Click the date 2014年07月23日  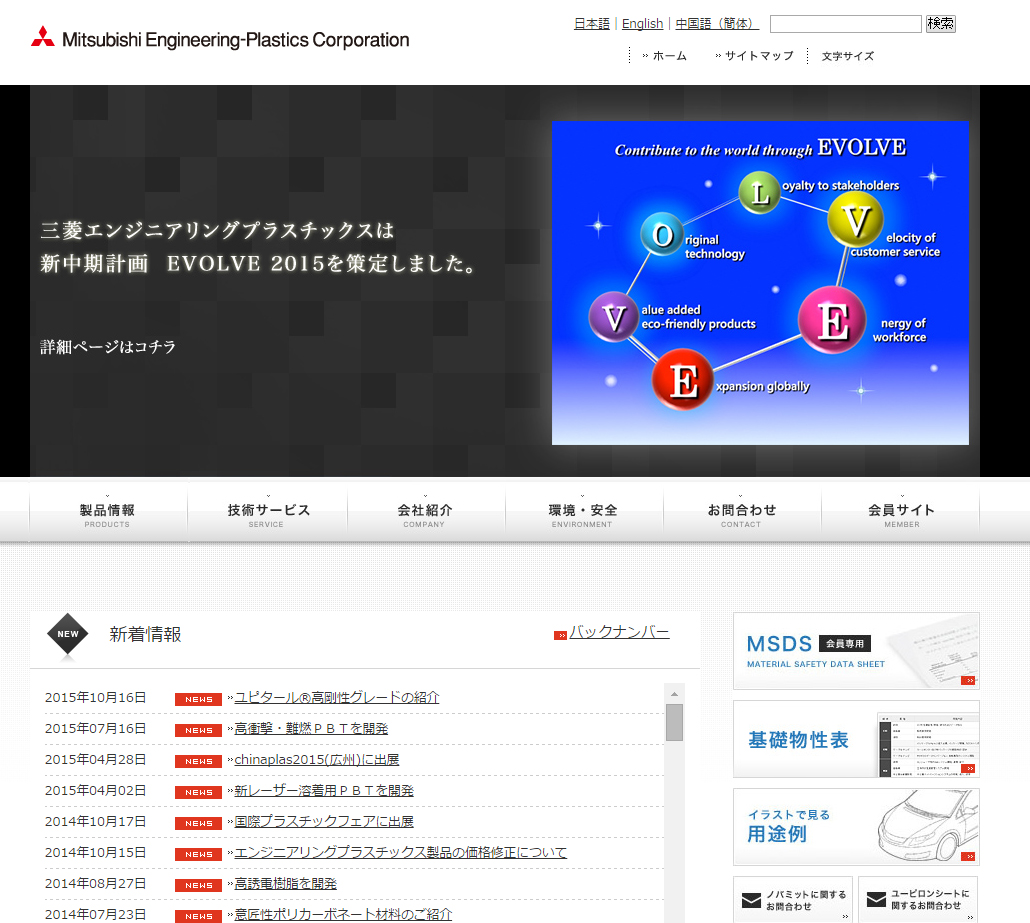[x=95, y=914]
